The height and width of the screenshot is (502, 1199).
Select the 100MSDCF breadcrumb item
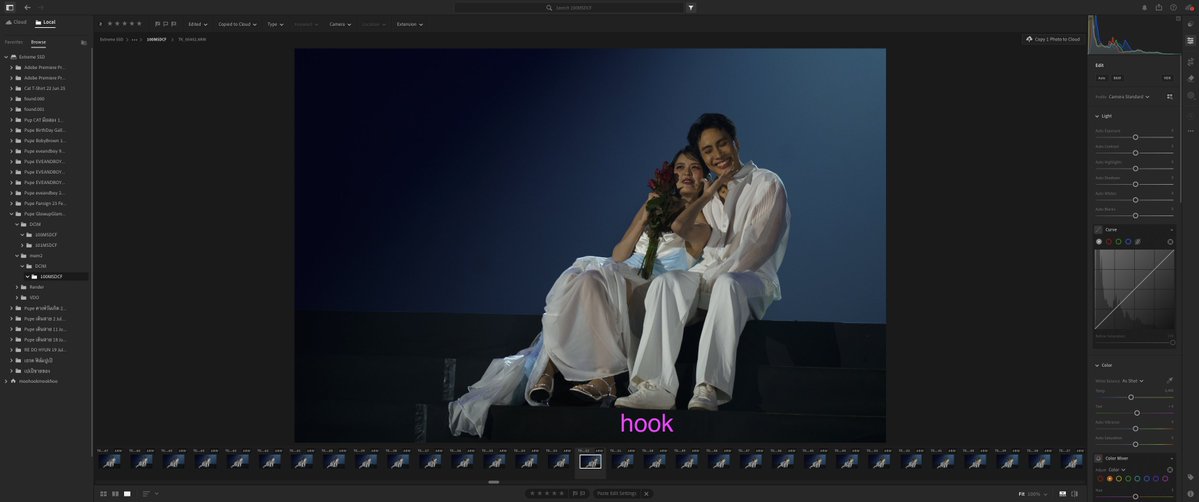(x=156, y=39)
